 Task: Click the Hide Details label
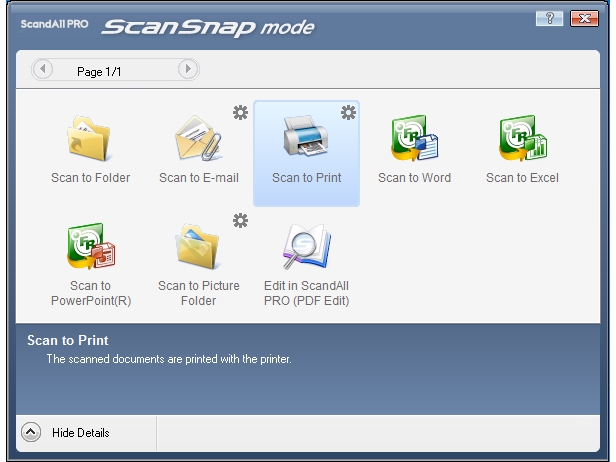pyautogui.click(x=81, y=433)
